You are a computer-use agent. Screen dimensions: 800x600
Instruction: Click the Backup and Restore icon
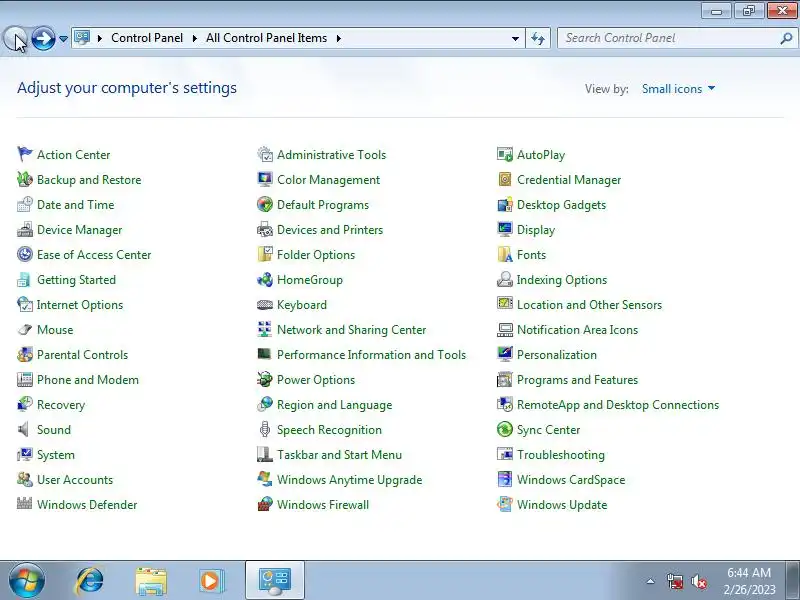tap(24, 179)
